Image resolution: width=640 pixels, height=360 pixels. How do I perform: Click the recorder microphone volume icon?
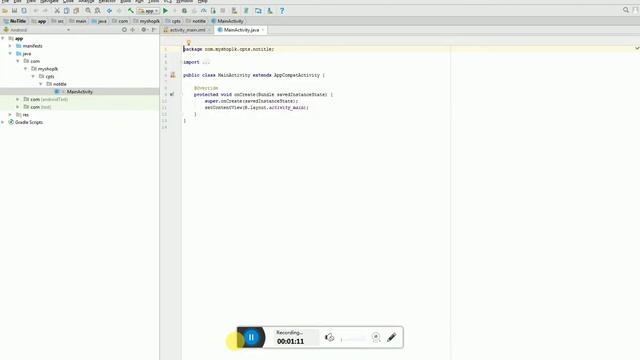click(x=329, y=337)
